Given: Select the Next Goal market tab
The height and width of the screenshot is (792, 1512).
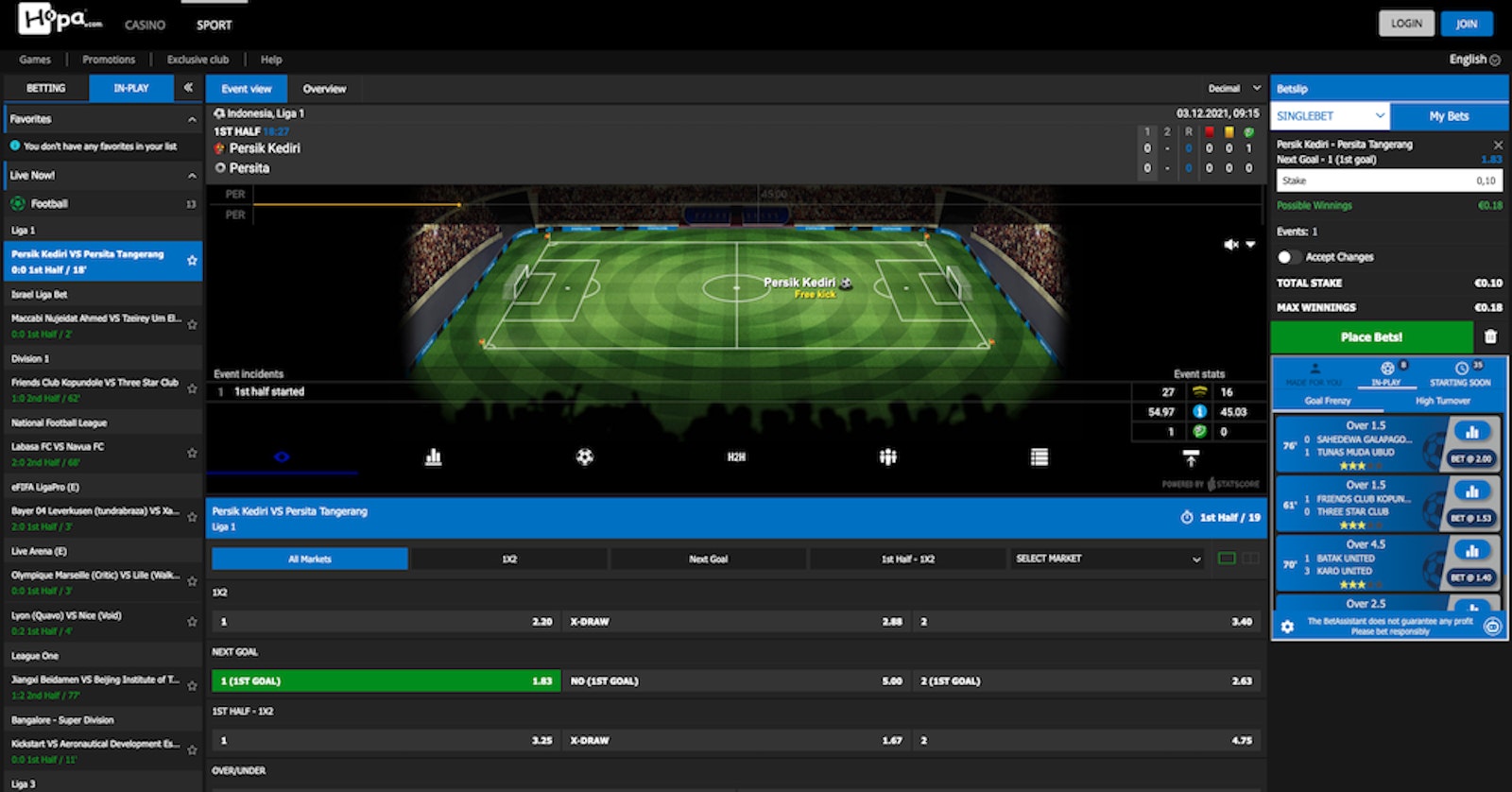Looking at the screenshot, I should click(708, 559).
